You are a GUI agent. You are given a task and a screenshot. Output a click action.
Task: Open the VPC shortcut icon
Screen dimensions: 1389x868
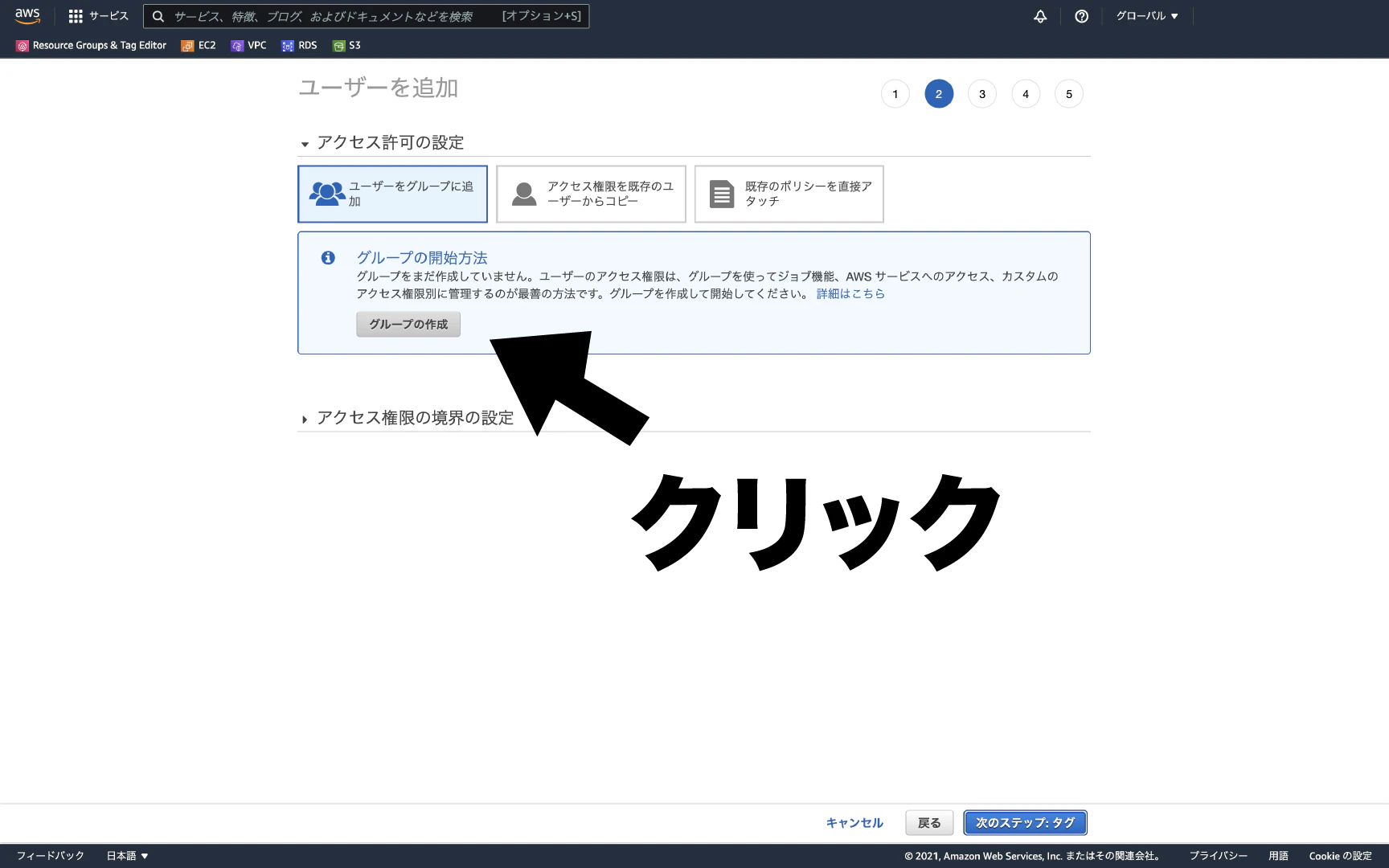(237, 46)
